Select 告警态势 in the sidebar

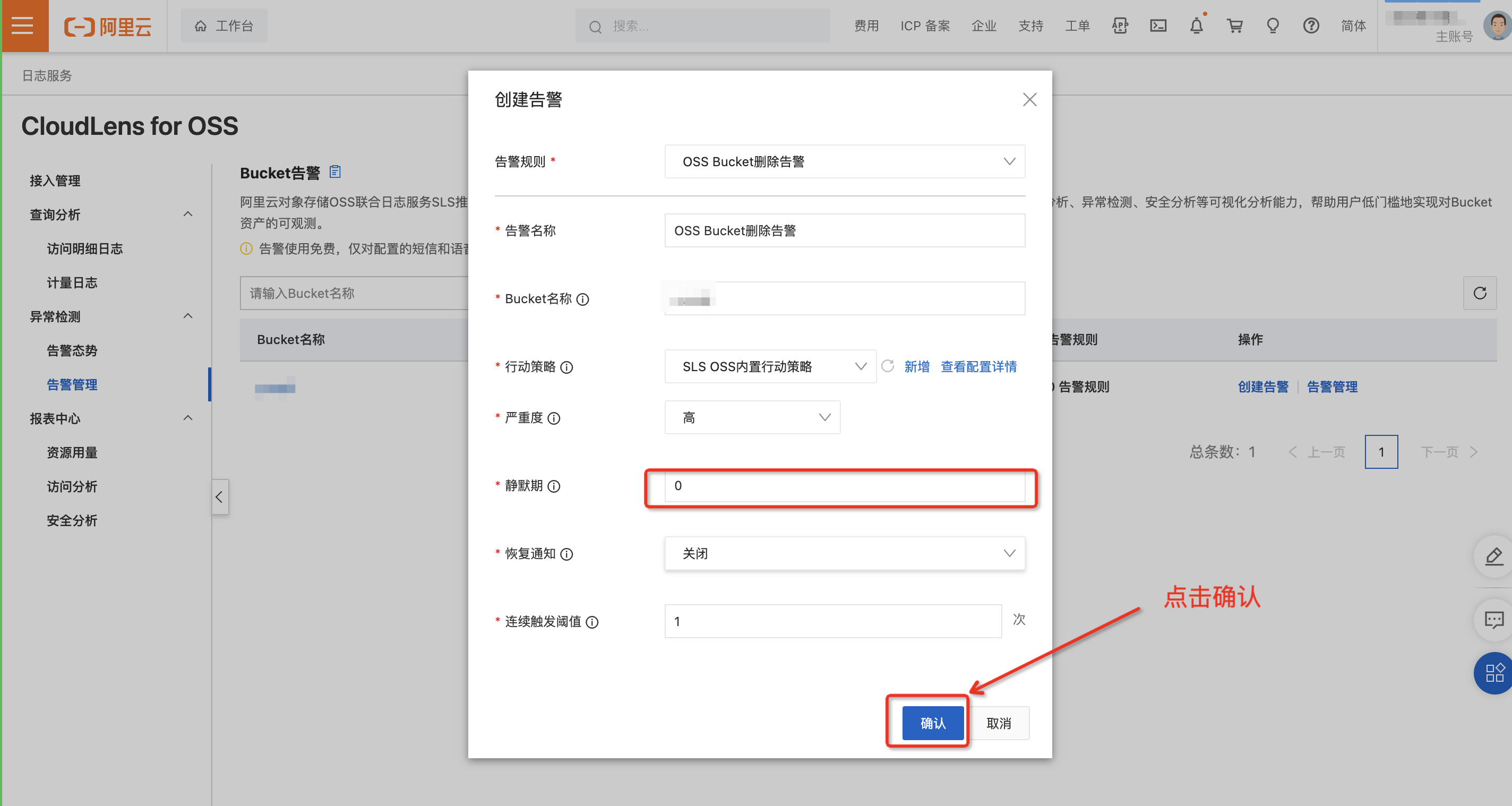(72, 350)
